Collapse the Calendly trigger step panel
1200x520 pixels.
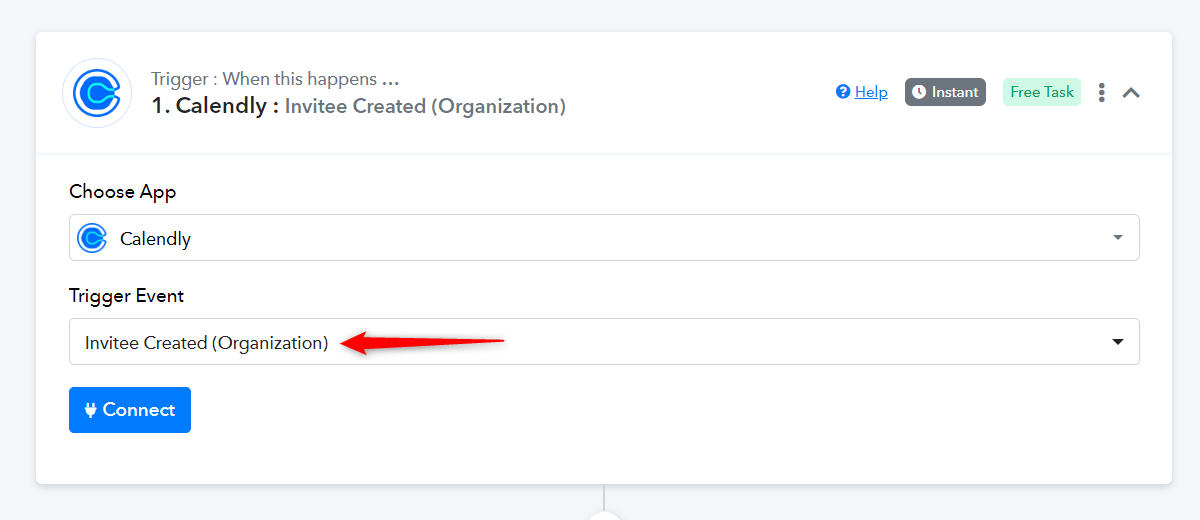point(1131,92)
